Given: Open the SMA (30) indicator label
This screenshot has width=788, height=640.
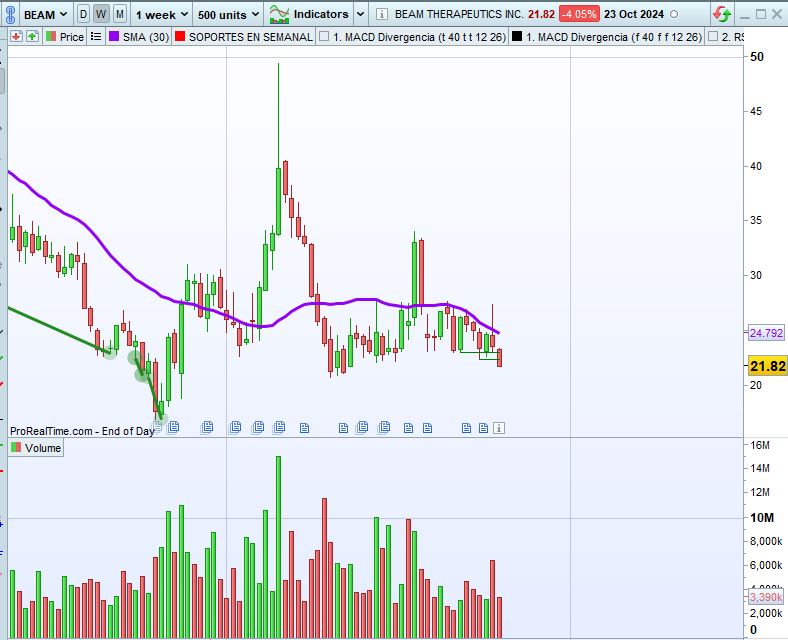Looking at the screenshot, I should 146,37.
